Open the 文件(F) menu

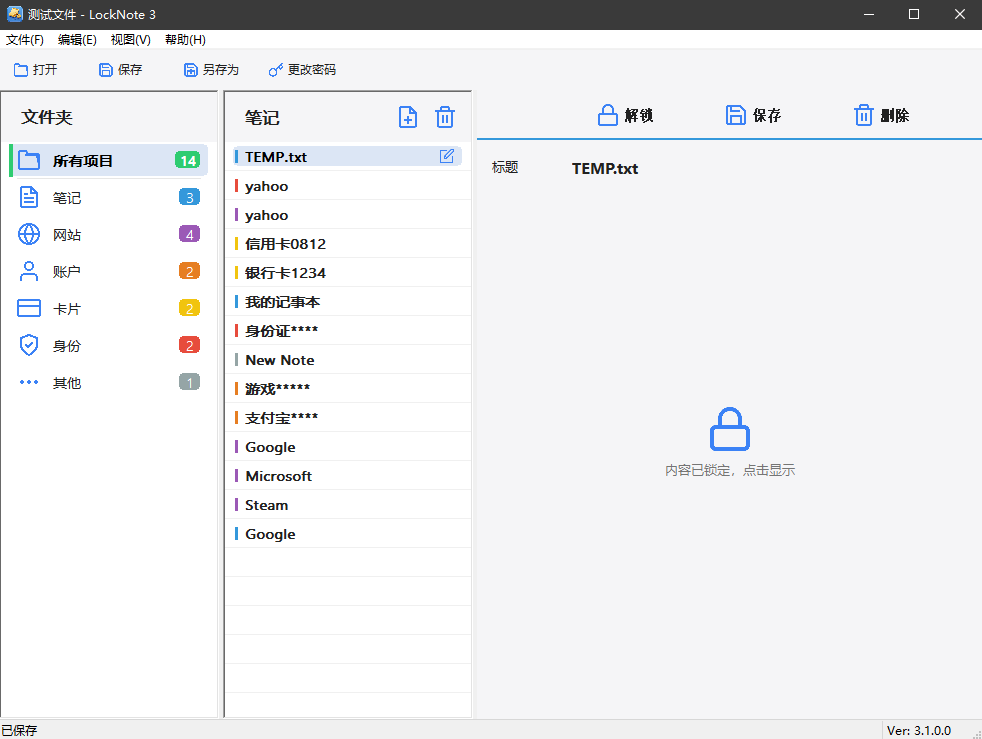point(26,39)
